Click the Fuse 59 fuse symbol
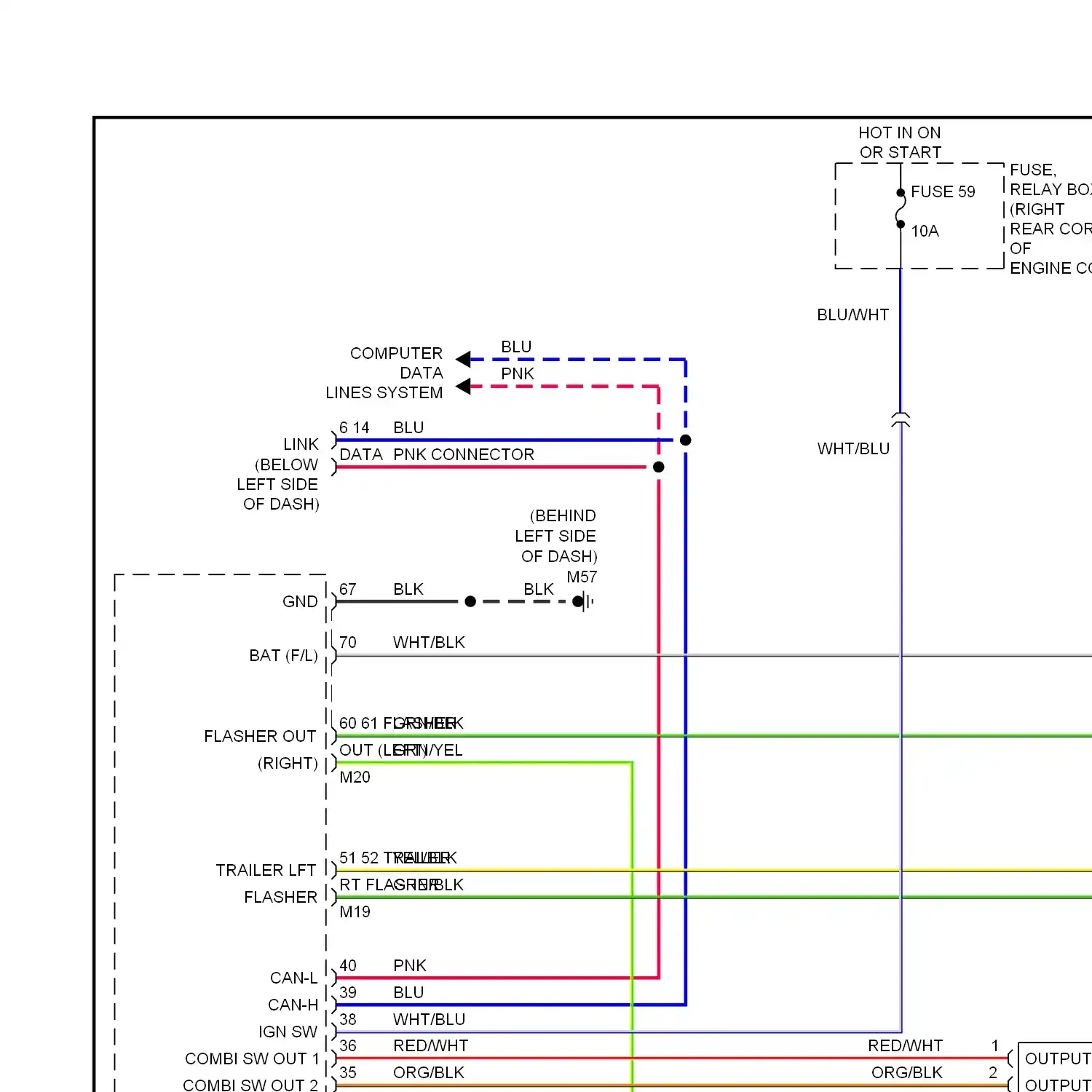 901,209
